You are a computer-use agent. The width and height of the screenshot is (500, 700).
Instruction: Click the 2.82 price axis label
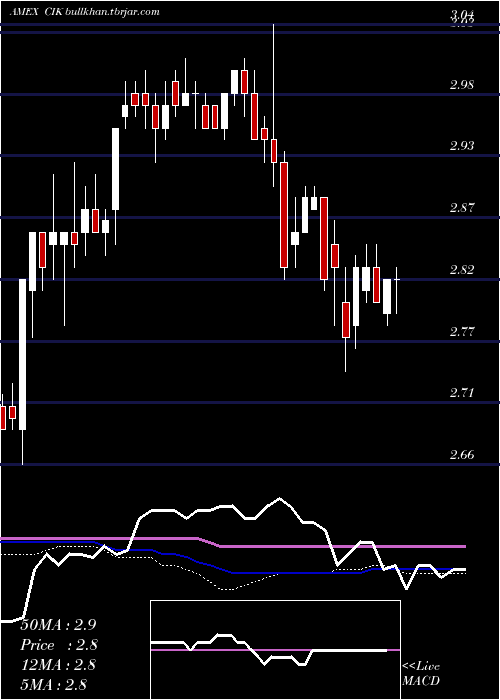click(x=462, y=270)
